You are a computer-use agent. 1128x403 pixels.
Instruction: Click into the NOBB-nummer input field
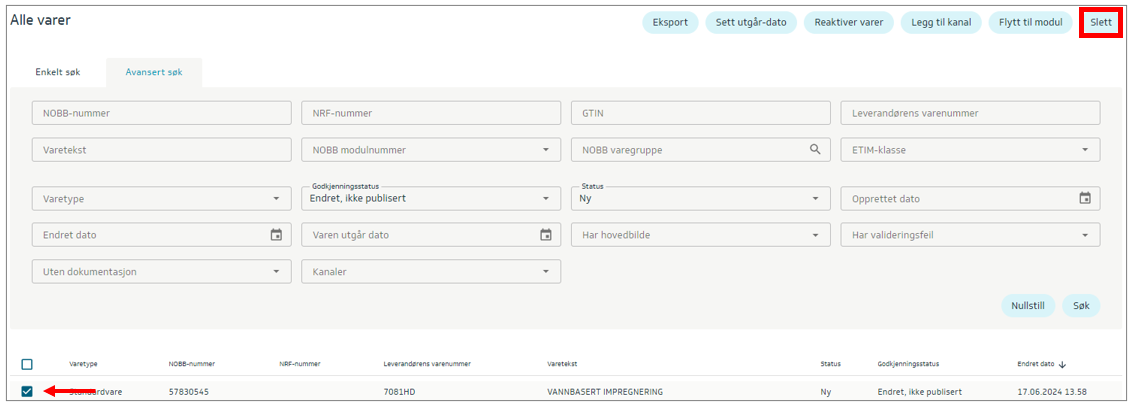[x=160, y=113]
